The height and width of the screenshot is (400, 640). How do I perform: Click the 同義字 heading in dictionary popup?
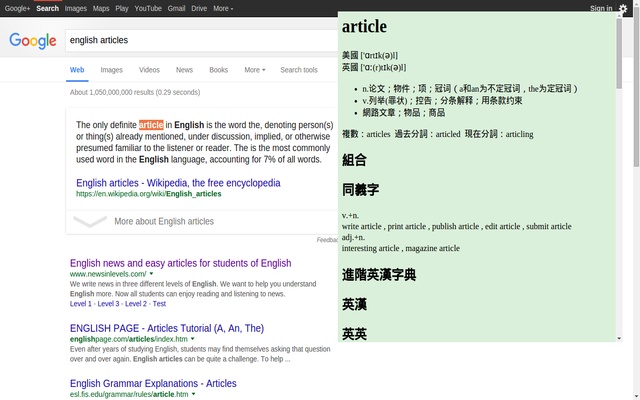tap(360, 189)
